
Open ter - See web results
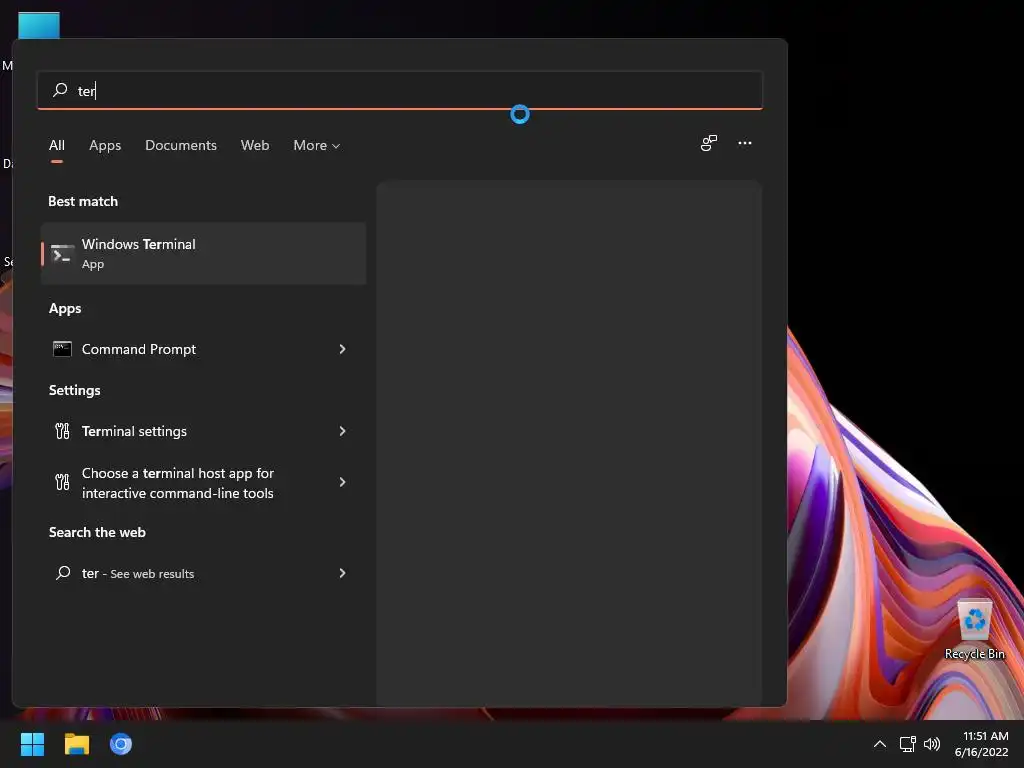coord(203,573)
